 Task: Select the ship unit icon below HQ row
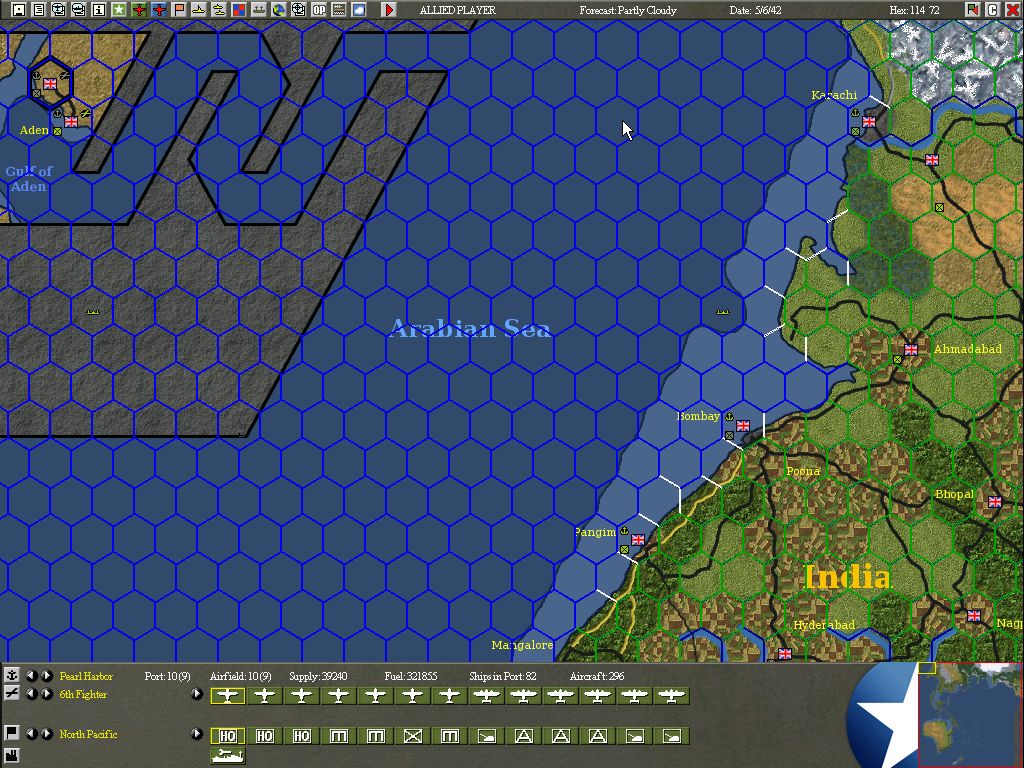point(228,756)
